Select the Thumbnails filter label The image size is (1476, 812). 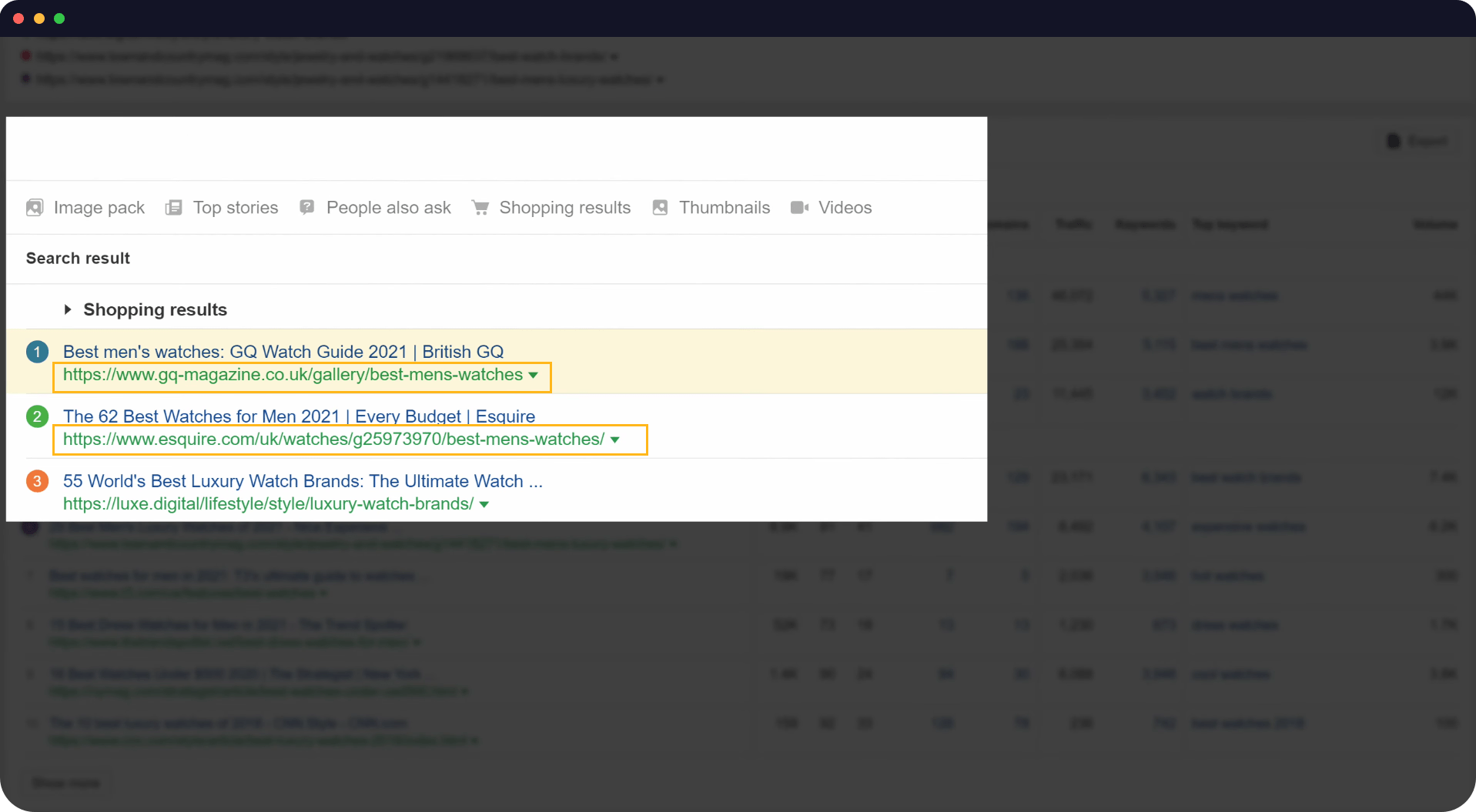(x=725, y=208)
